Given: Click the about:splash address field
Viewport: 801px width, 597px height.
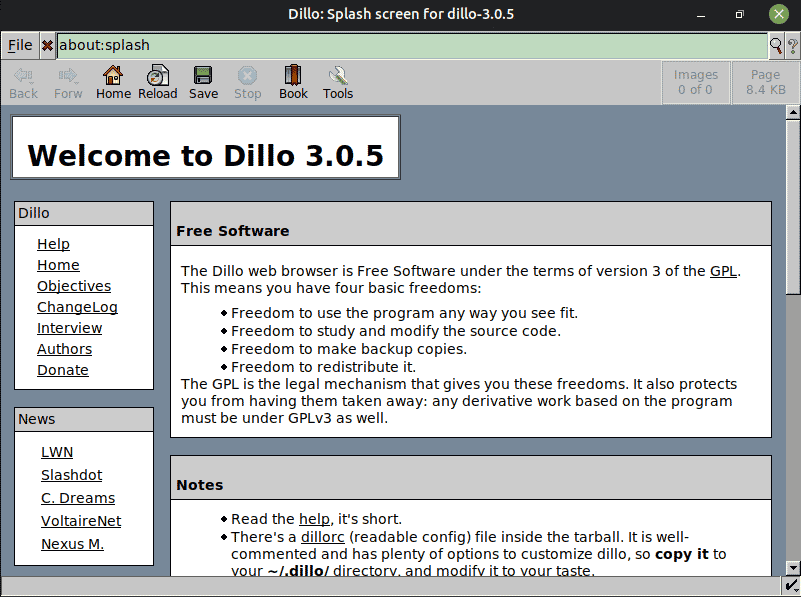Looking at the screenshot, I should (412, 45).
